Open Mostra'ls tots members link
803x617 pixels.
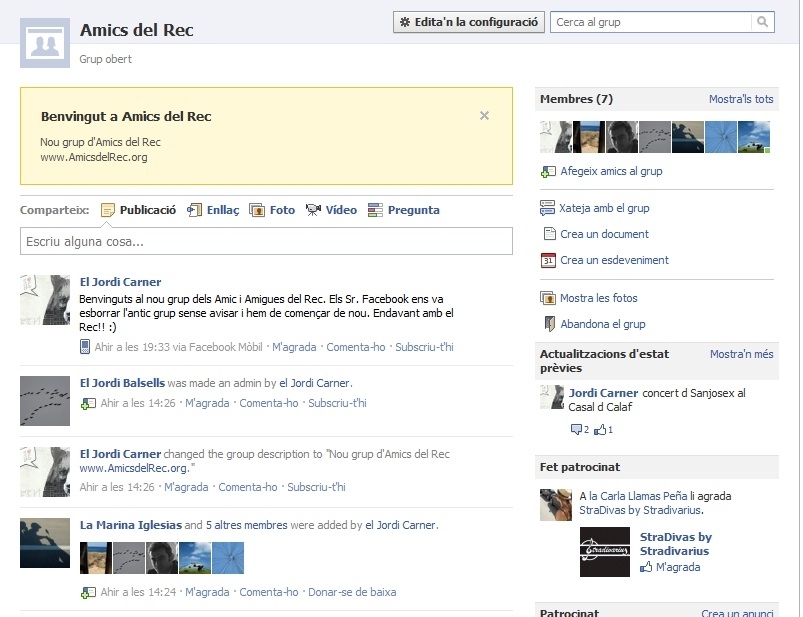(x=740, y=99)
